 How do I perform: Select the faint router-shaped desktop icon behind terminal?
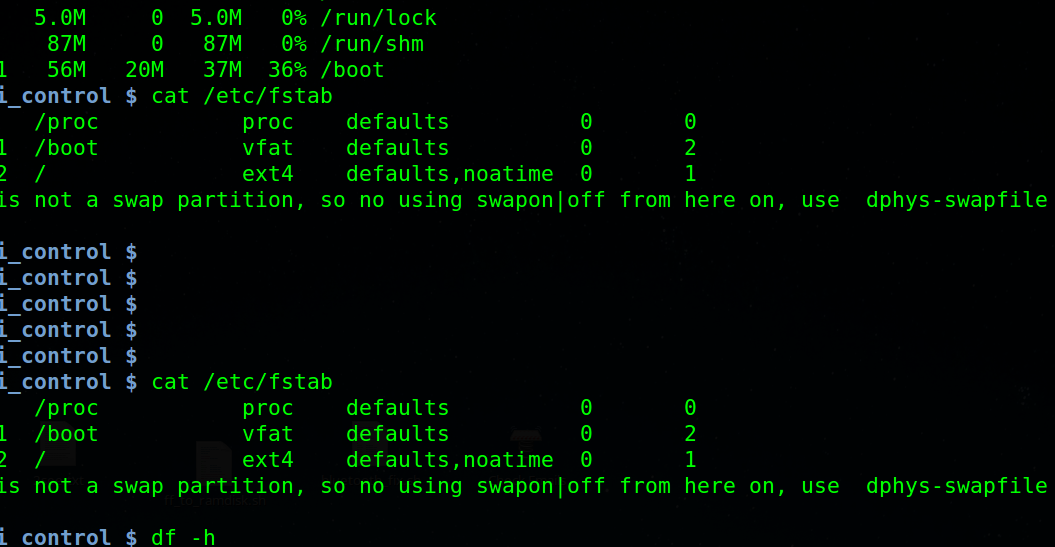click(526, 440)
